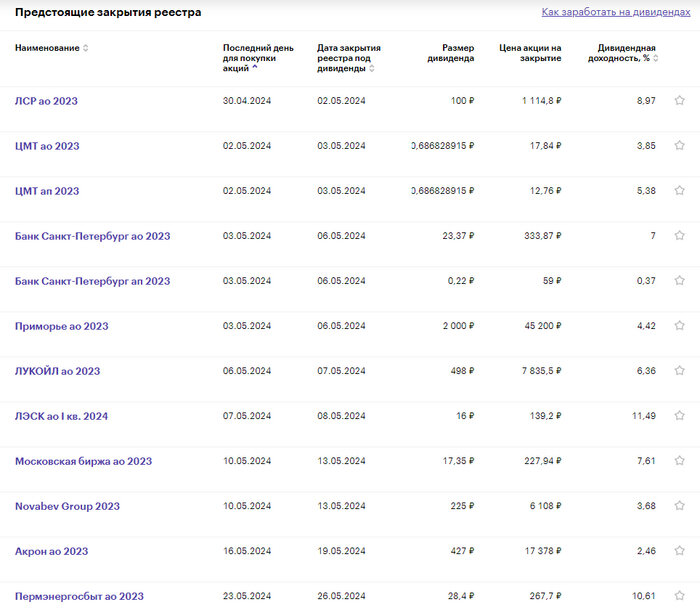The image size is (700, 610).
Task: Open Банк Санкт-Петербург ао 2023 link
Action: point(93,236)
